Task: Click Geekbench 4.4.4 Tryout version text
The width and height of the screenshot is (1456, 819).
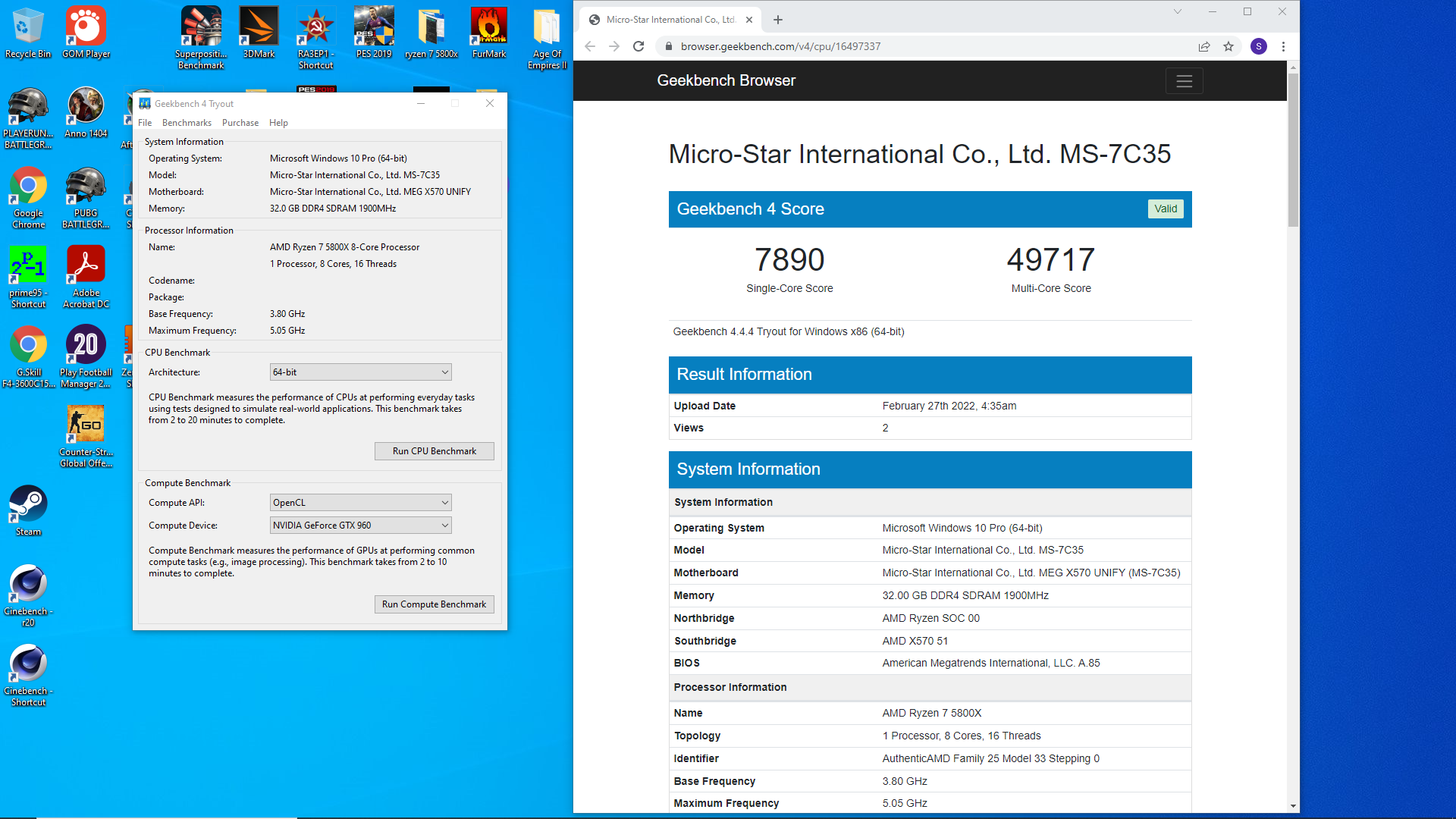Action: [x=789, y=332]
